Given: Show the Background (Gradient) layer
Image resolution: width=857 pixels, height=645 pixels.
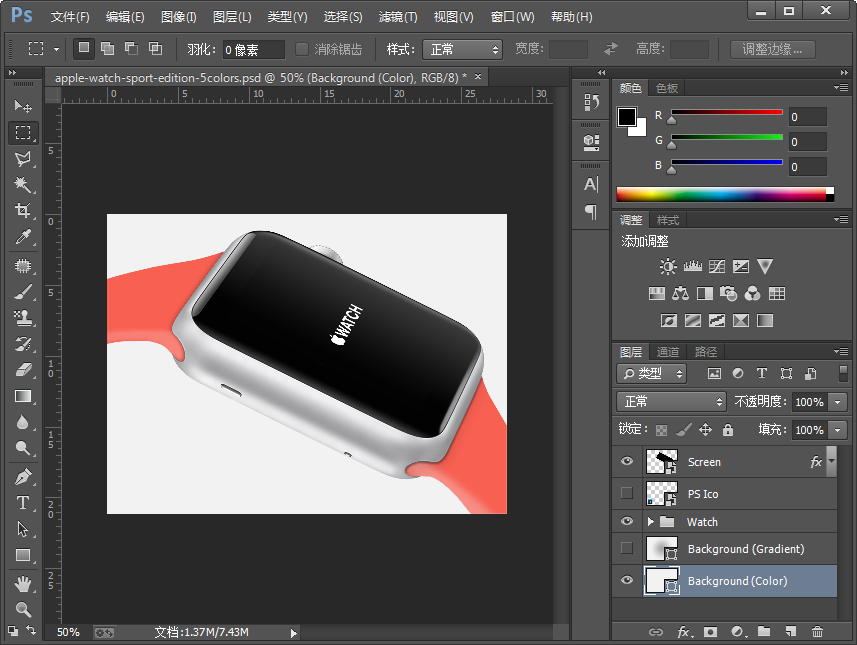Looking at the screenshot, I should coord(627,548).
